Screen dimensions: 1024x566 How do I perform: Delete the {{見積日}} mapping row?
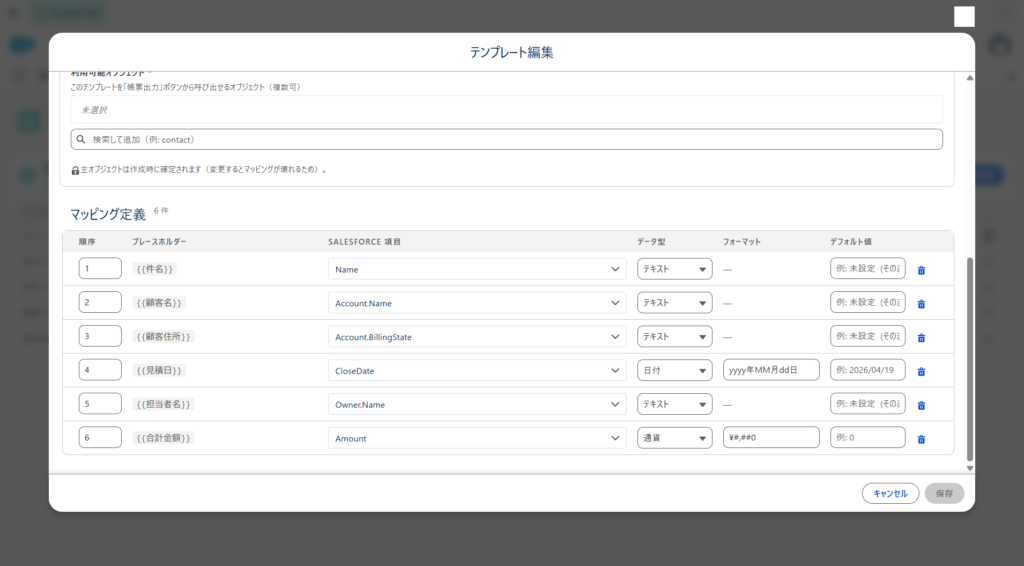pyautogui.click(x=921, y=372)
